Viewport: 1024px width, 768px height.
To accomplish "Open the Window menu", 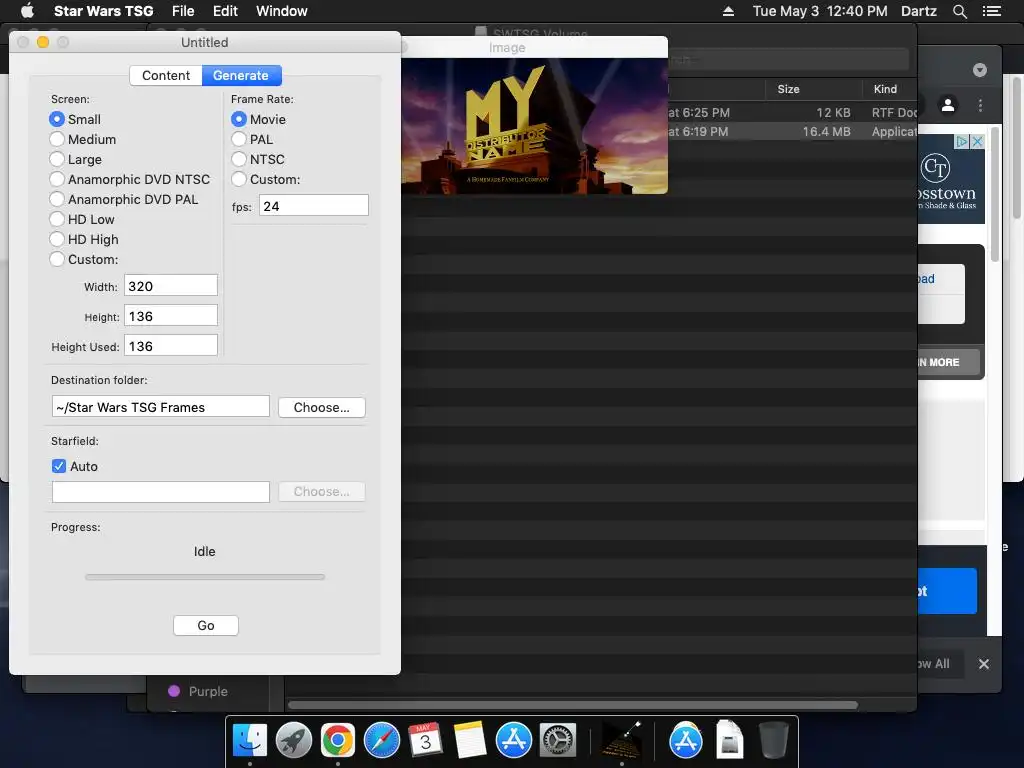I will (x=281, y=11).
